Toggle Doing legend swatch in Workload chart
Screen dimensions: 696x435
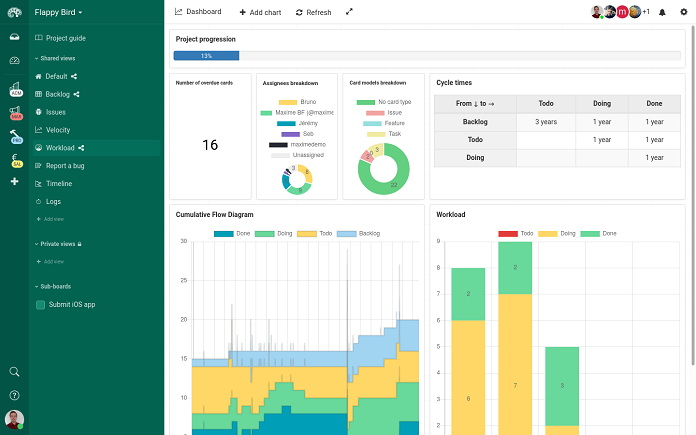pos(548,233)
